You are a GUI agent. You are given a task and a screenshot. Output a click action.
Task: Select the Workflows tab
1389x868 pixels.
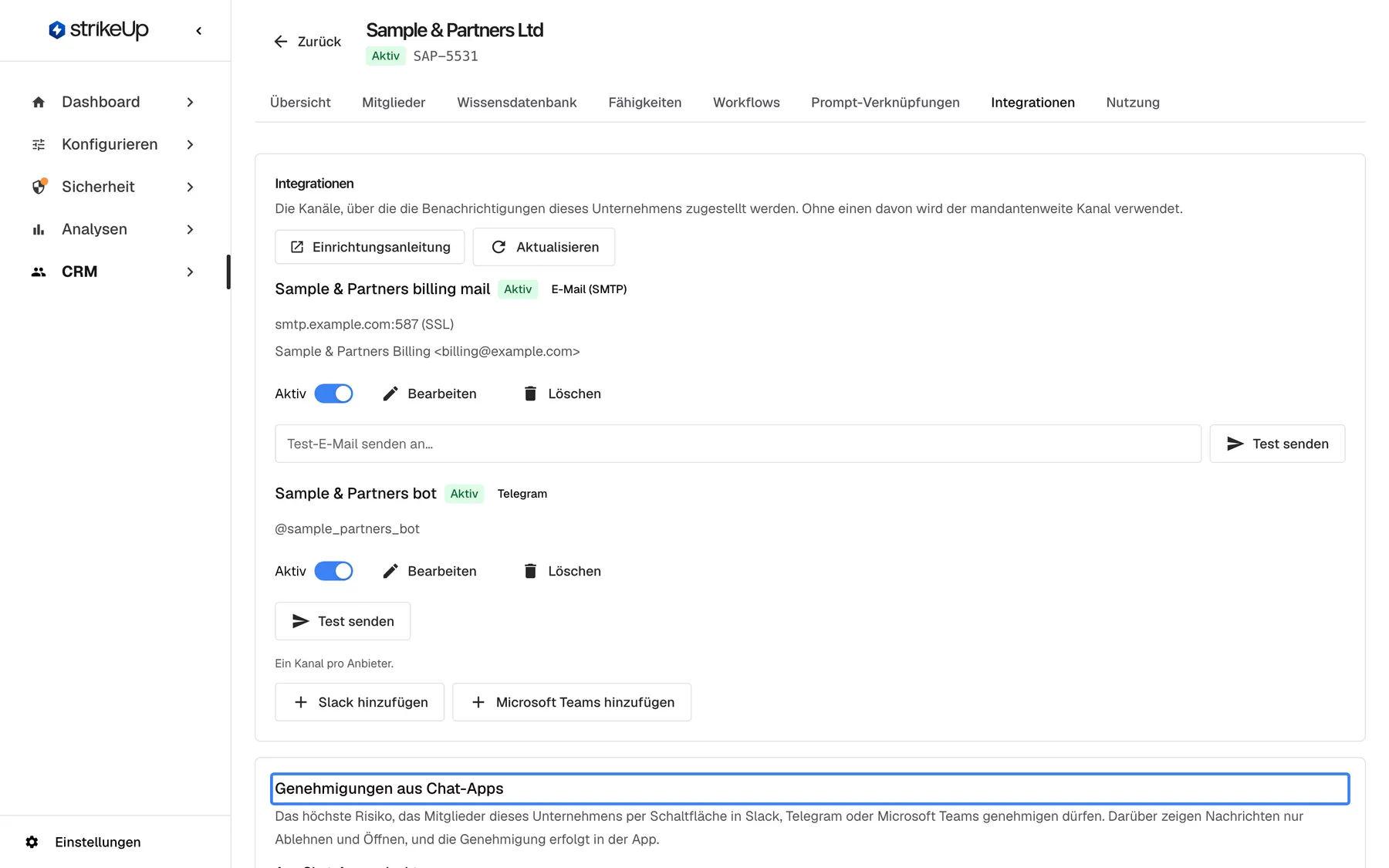pos(746,103)
